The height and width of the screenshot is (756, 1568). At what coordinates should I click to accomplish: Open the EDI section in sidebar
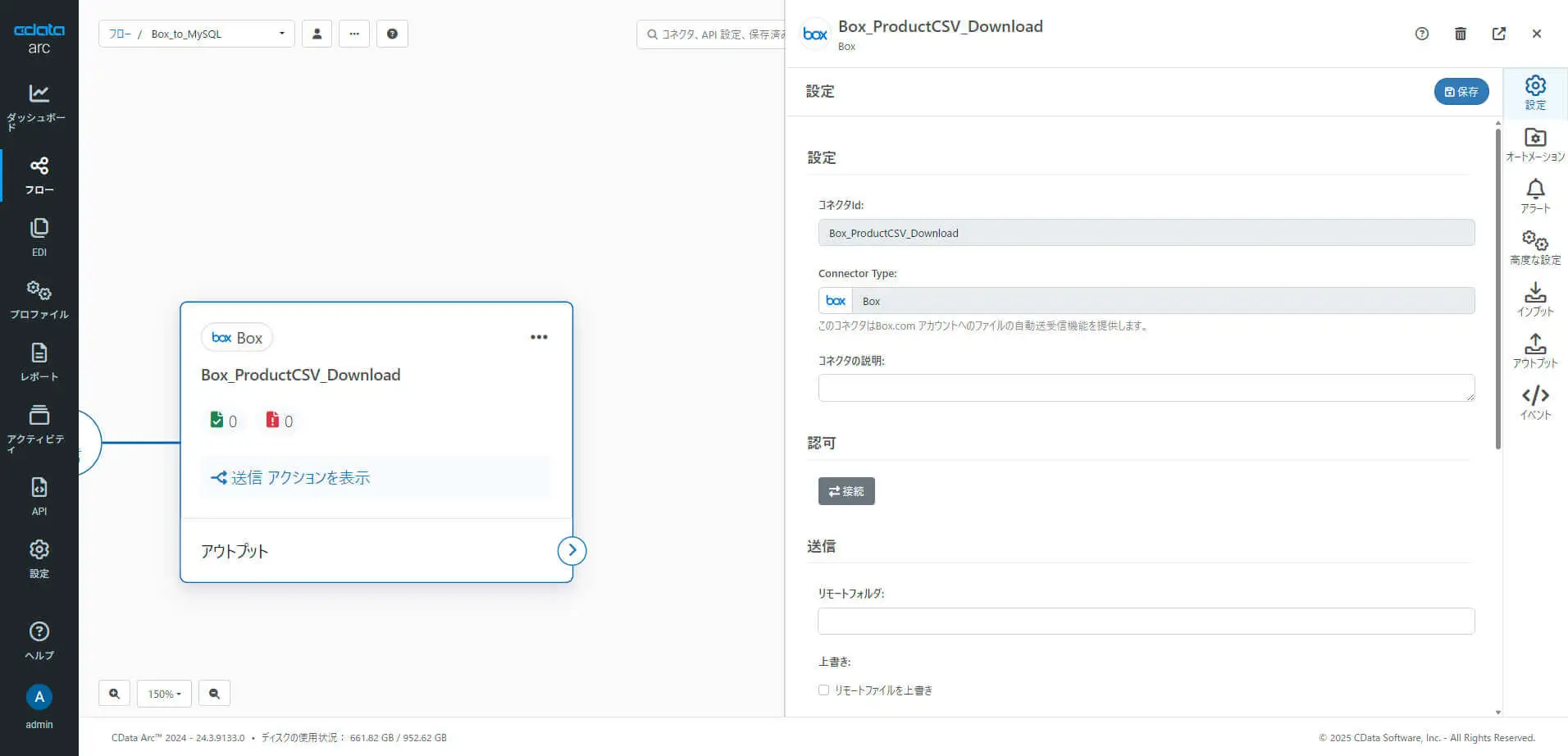pos(39,237)
